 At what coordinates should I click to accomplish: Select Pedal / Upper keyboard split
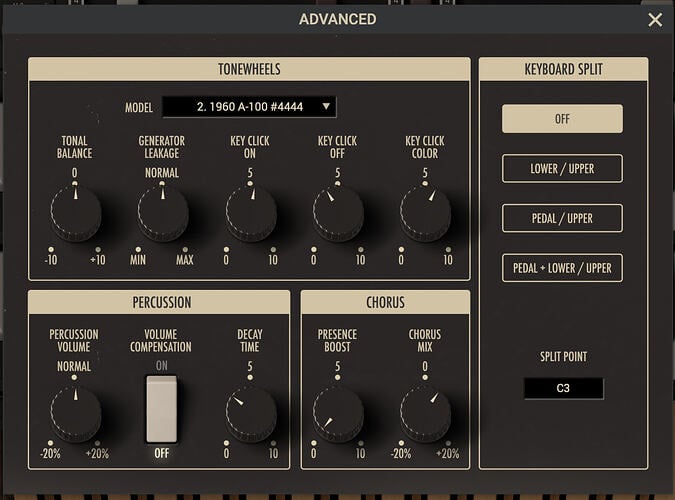[x=562, y=218]
